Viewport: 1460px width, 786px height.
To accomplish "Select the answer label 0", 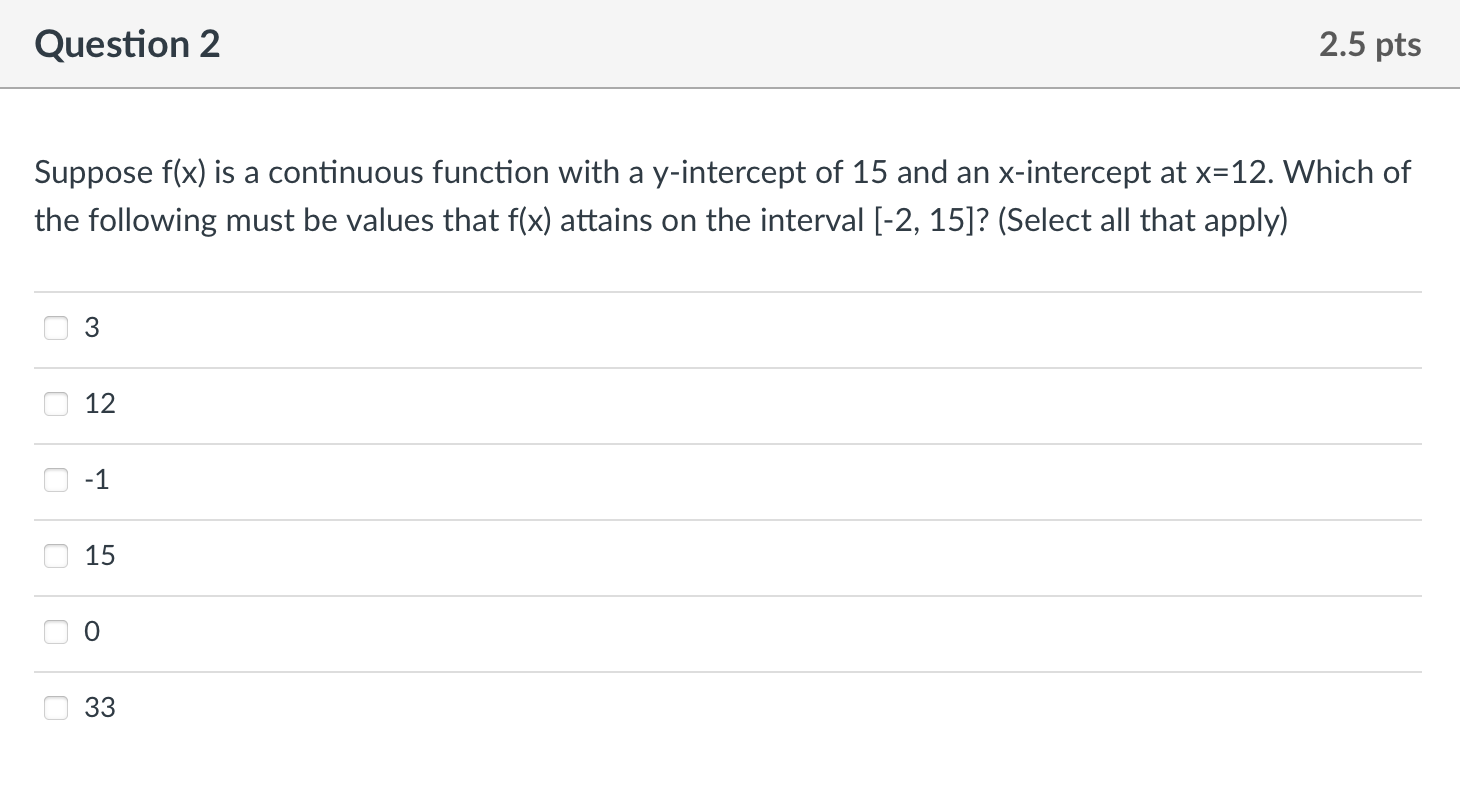I will click(92, 631).
